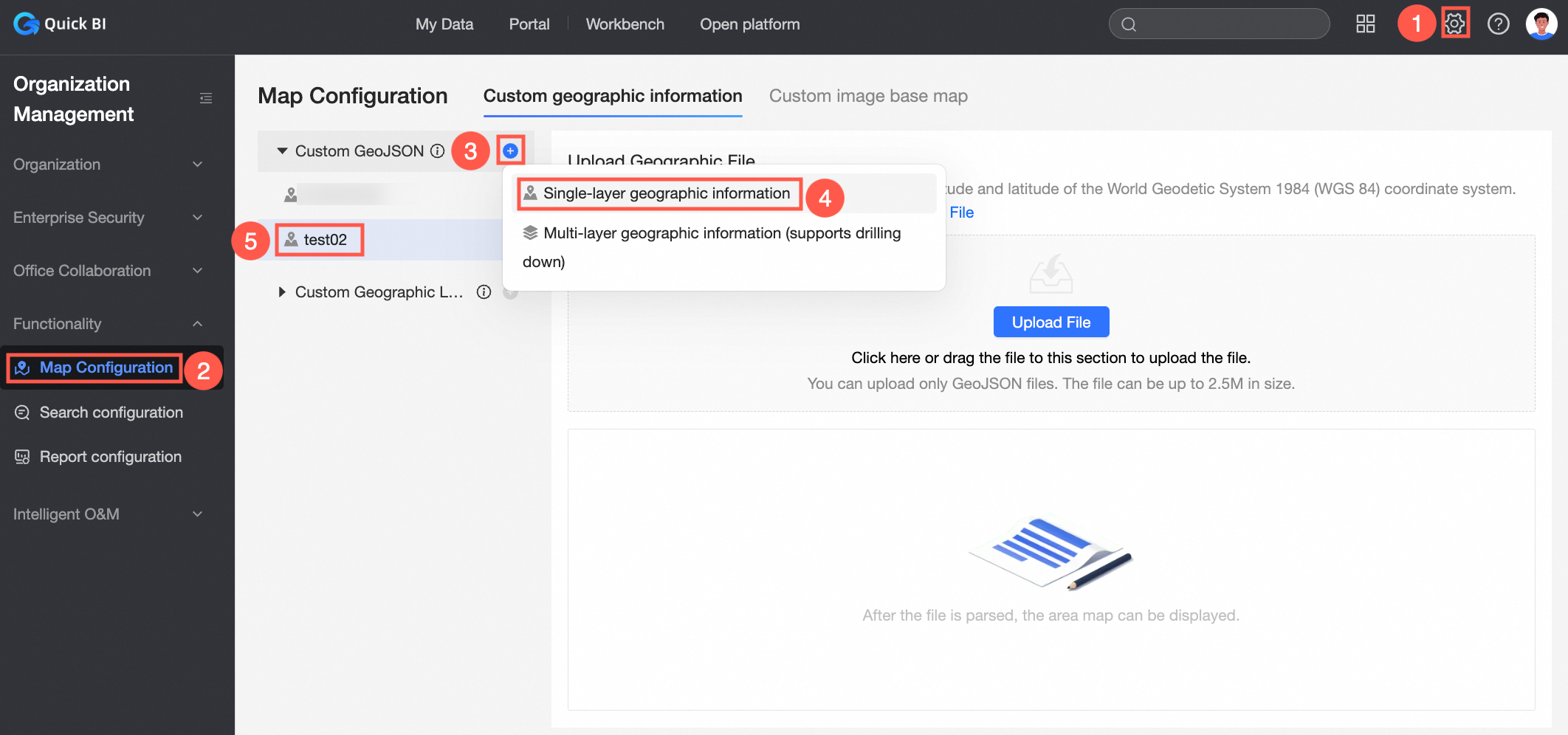Click the upload tray icon
1568x735 pixels.
point(1051,274)
